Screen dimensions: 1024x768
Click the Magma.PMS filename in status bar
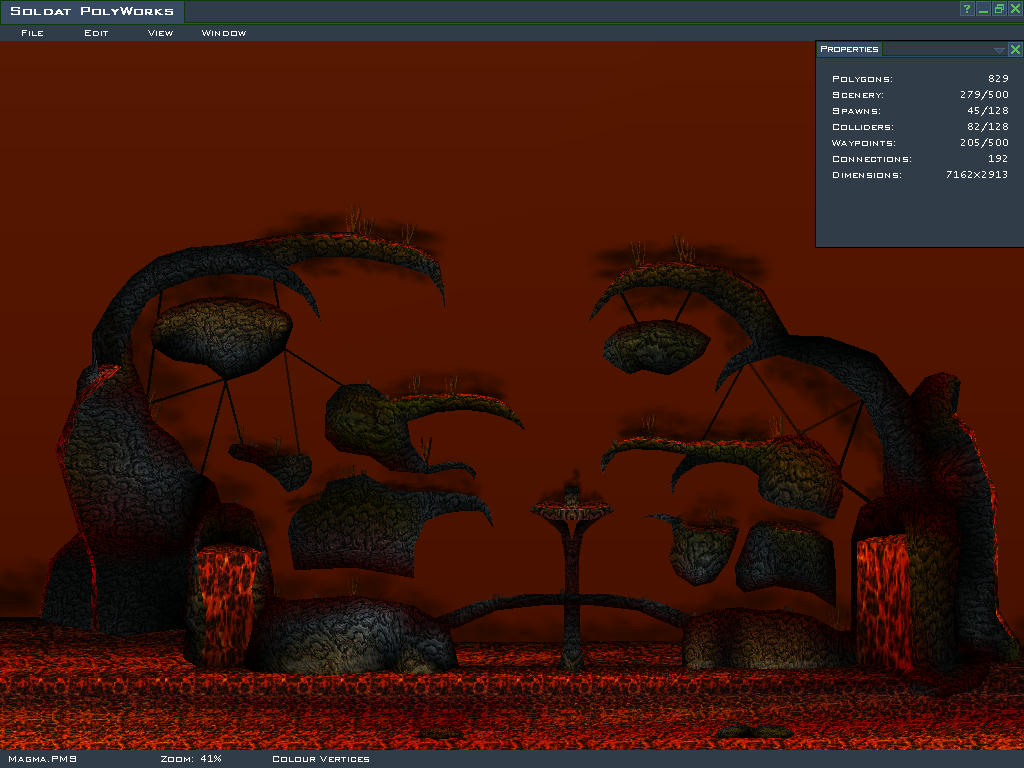pyautogui.click(x=42, y=759)
